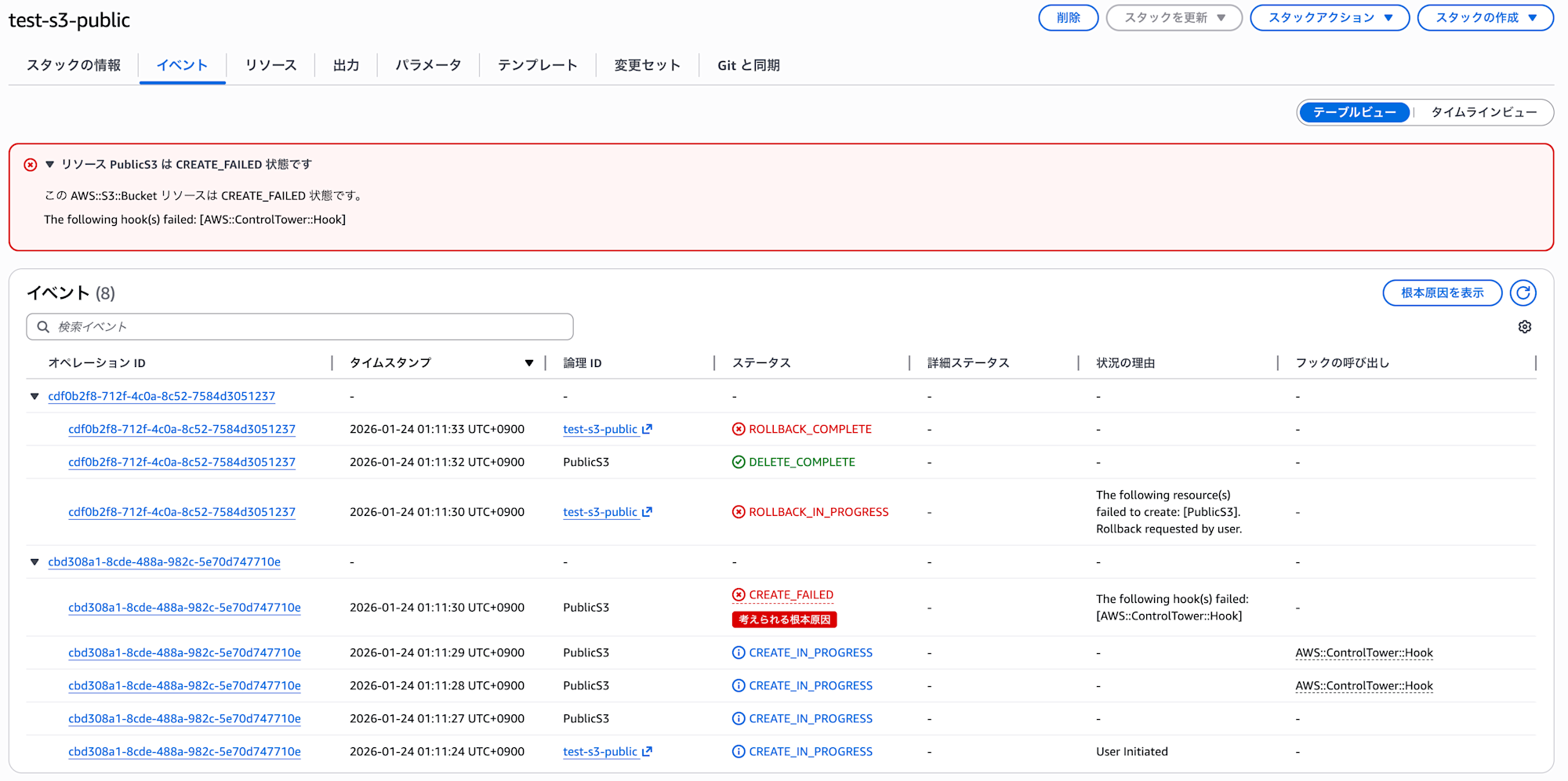The width and height of the screenshot is (1568, 781).
Task: Open the スタックの作成 dropdown menu
Action: [1485, 18]
